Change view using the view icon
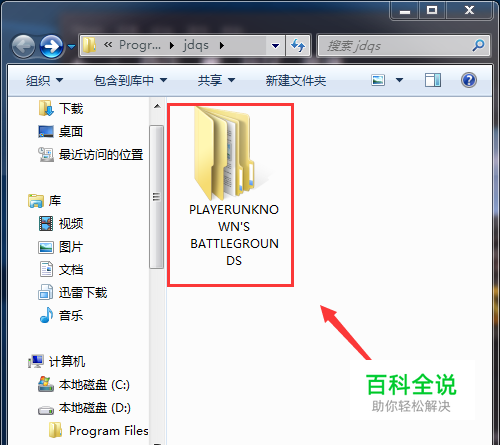 click(378, 80)
